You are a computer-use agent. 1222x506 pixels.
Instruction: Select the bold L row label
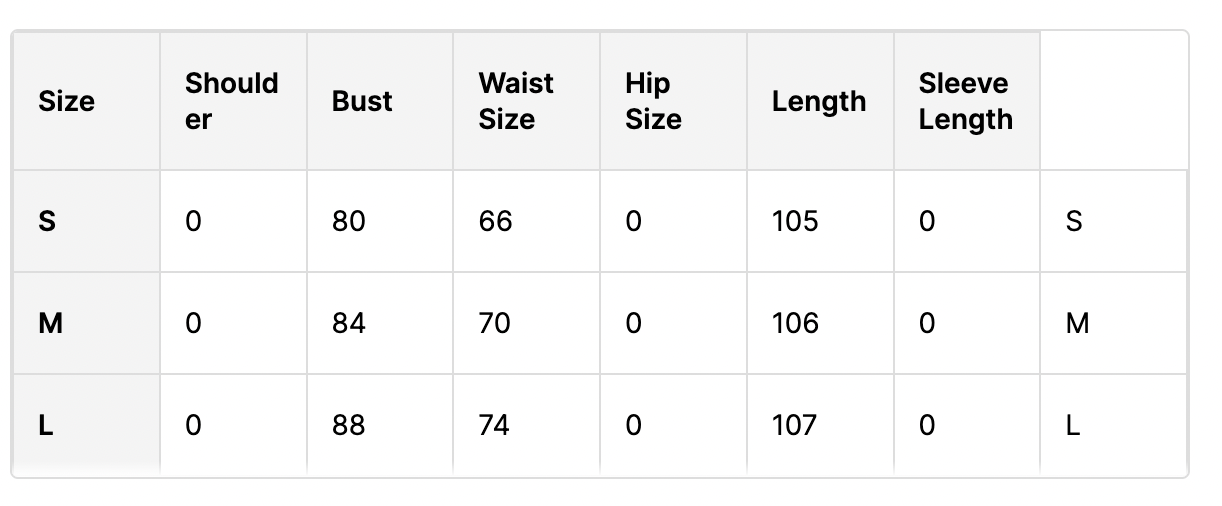pyautogui.click(x=46, y=425)
